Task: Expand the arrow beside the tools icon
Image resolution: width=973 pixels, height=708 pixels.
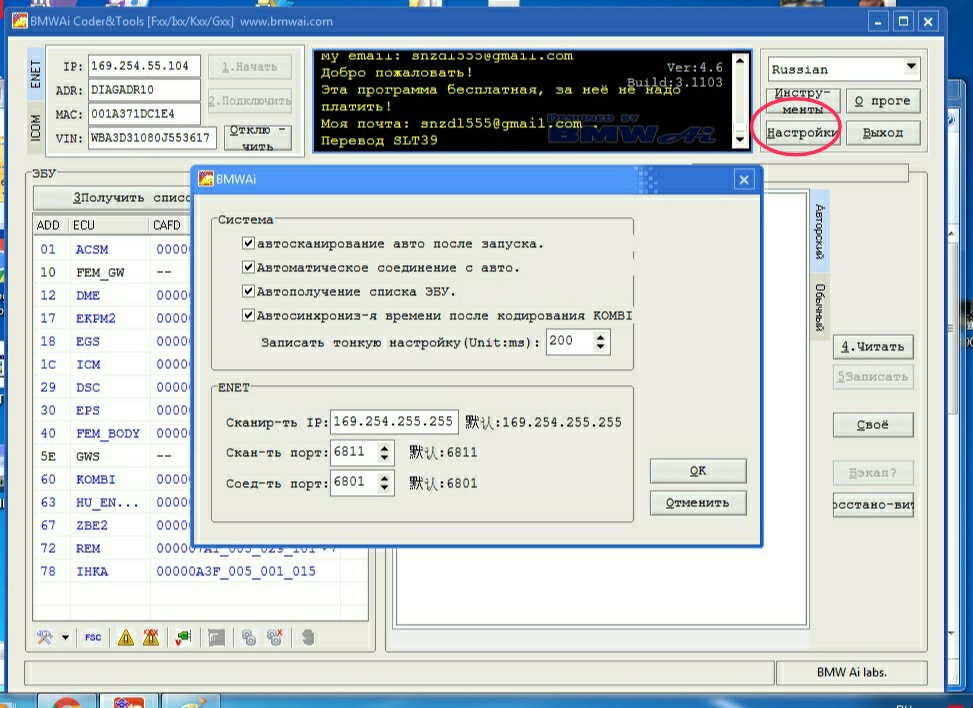Action: click(65, 637)
